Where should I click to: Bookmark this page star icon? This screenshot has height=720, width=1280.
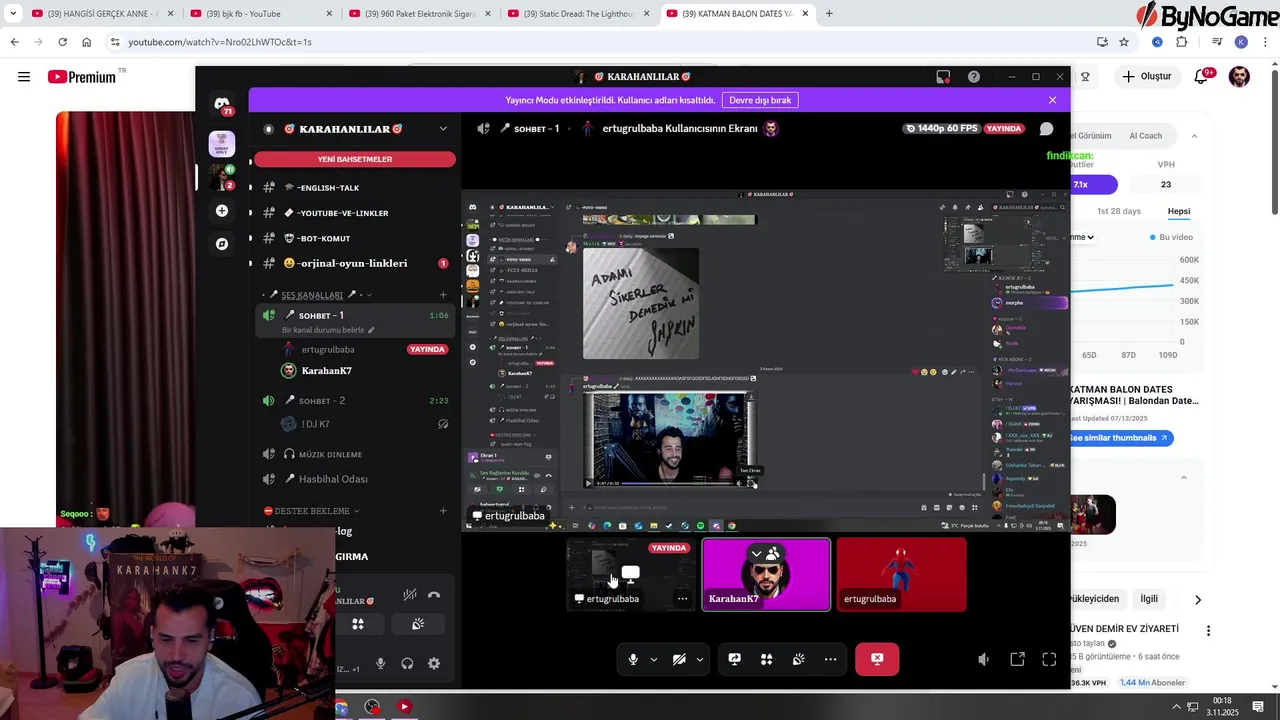pos(1124,42)
